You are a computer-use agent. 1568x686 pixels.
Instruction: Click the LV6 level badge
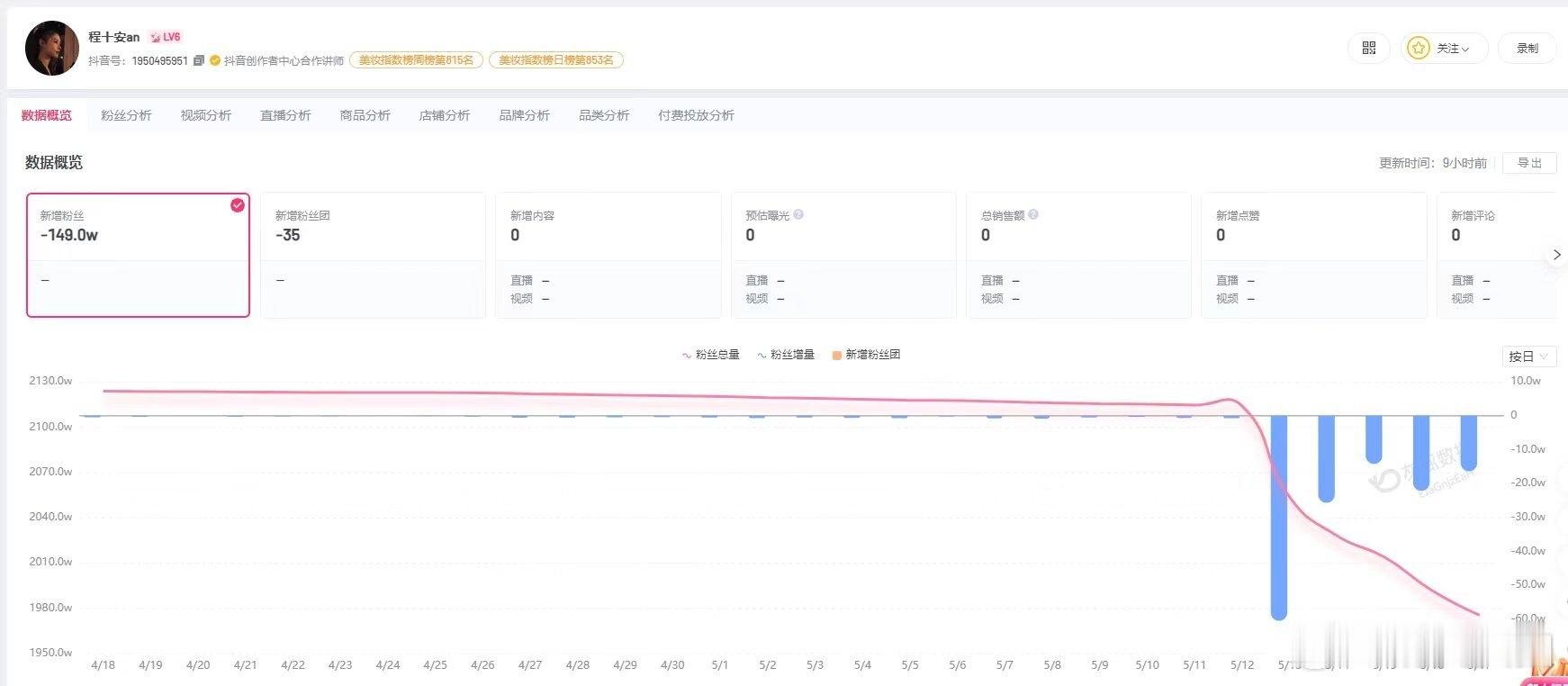166,37
